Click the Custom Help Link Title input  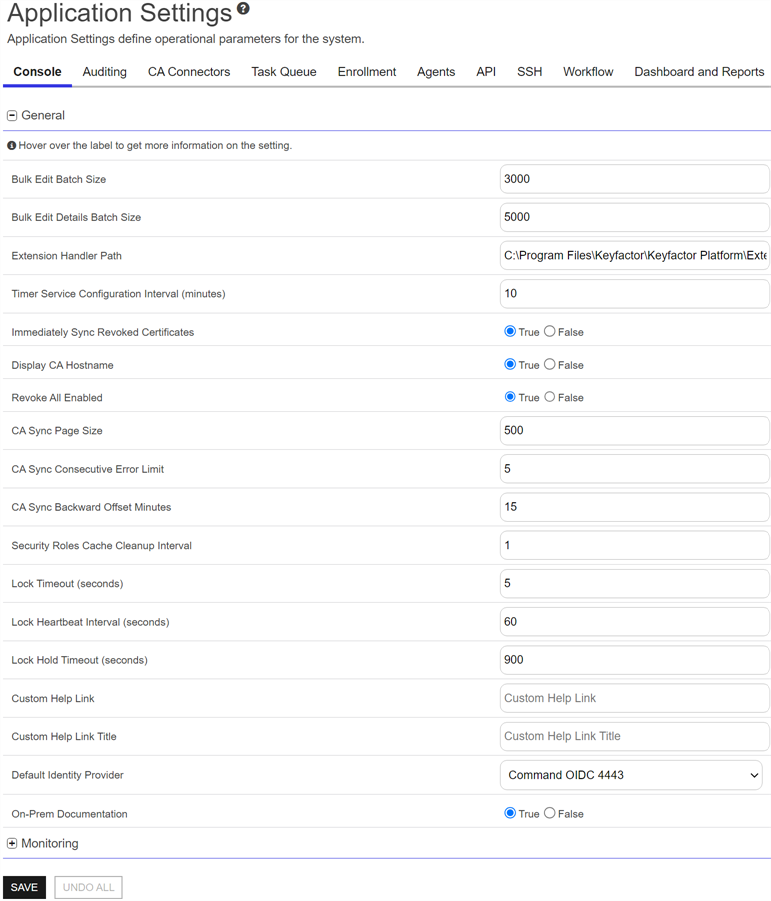tap(635, 736)
